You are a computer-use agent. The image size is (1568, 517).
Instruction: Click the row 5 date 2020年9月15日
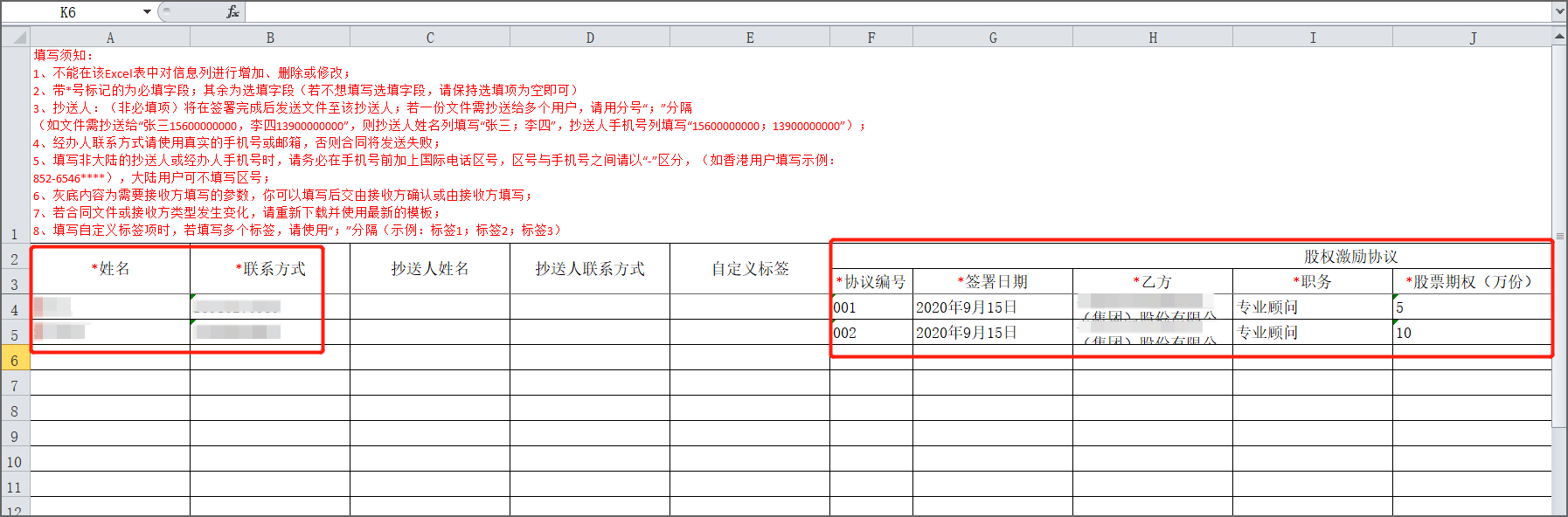coord(993,332)
